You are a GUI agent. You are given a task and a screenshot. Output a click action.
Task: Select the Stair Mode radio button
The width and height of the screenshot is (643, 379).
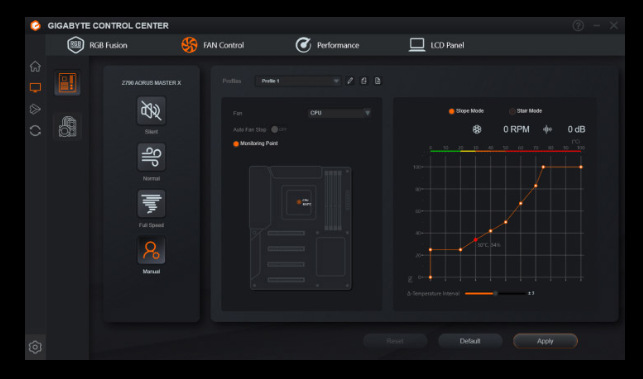coord(512,111)
